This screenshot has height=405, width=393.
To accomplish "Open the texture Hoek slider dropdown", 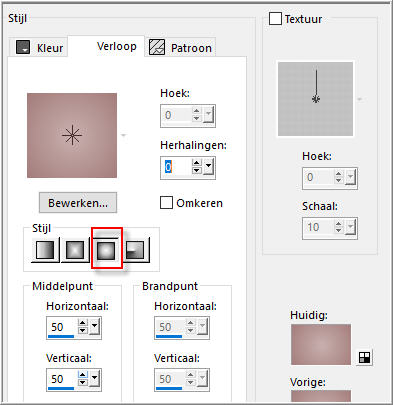I will 351,177.
